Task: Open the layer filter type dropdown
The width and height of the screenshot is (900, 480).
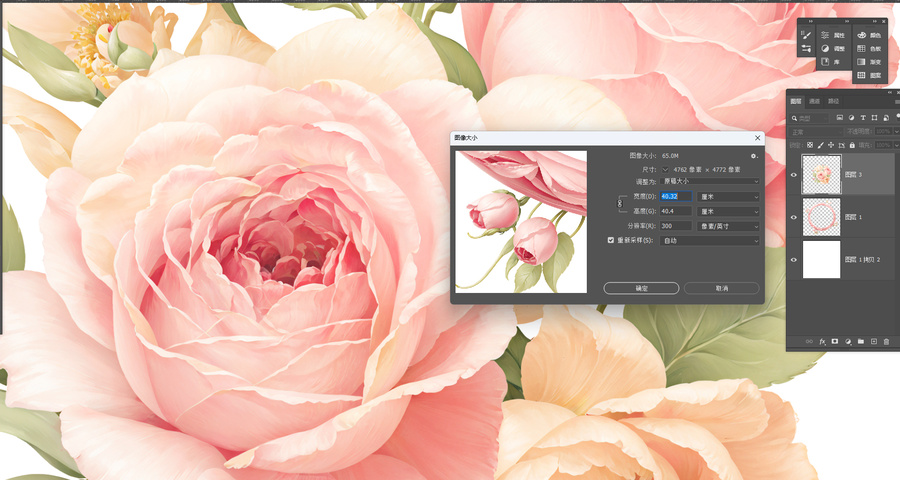Action: pyautogui.click(x=810, y=118)
